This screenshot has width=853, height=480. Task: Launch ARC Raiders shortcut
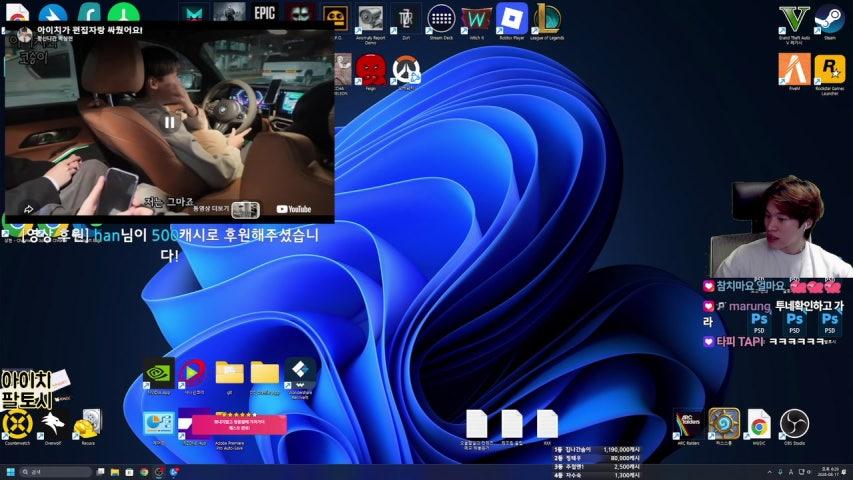click(688, 424)
